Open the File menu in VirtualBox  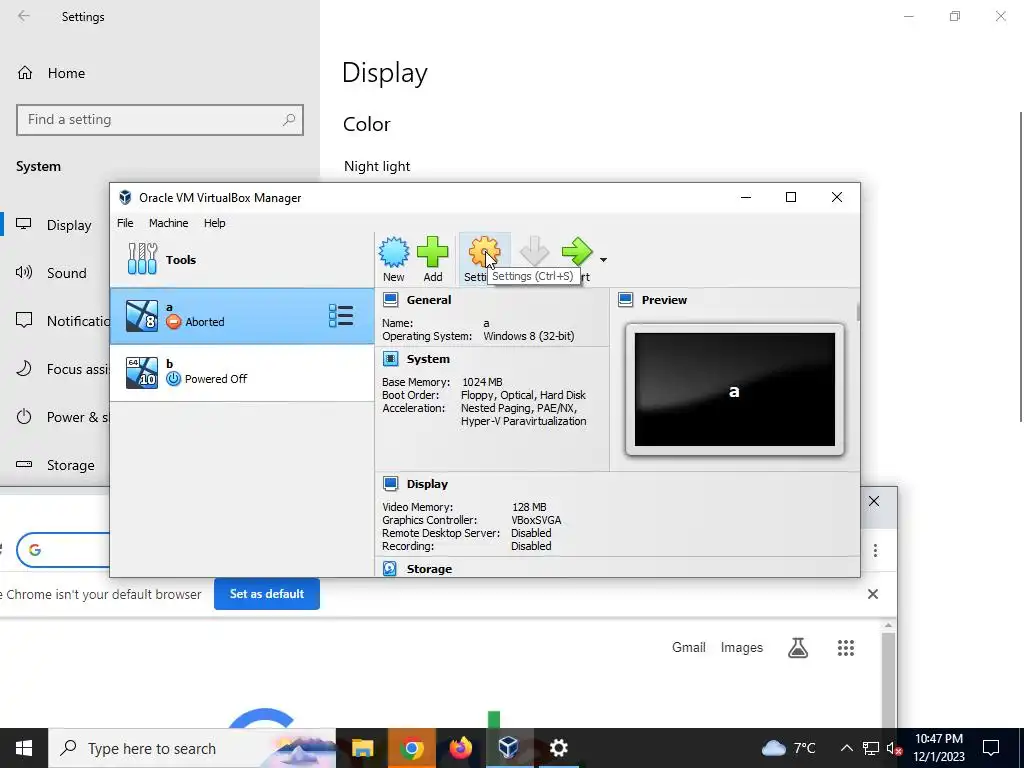pos(125,223)
